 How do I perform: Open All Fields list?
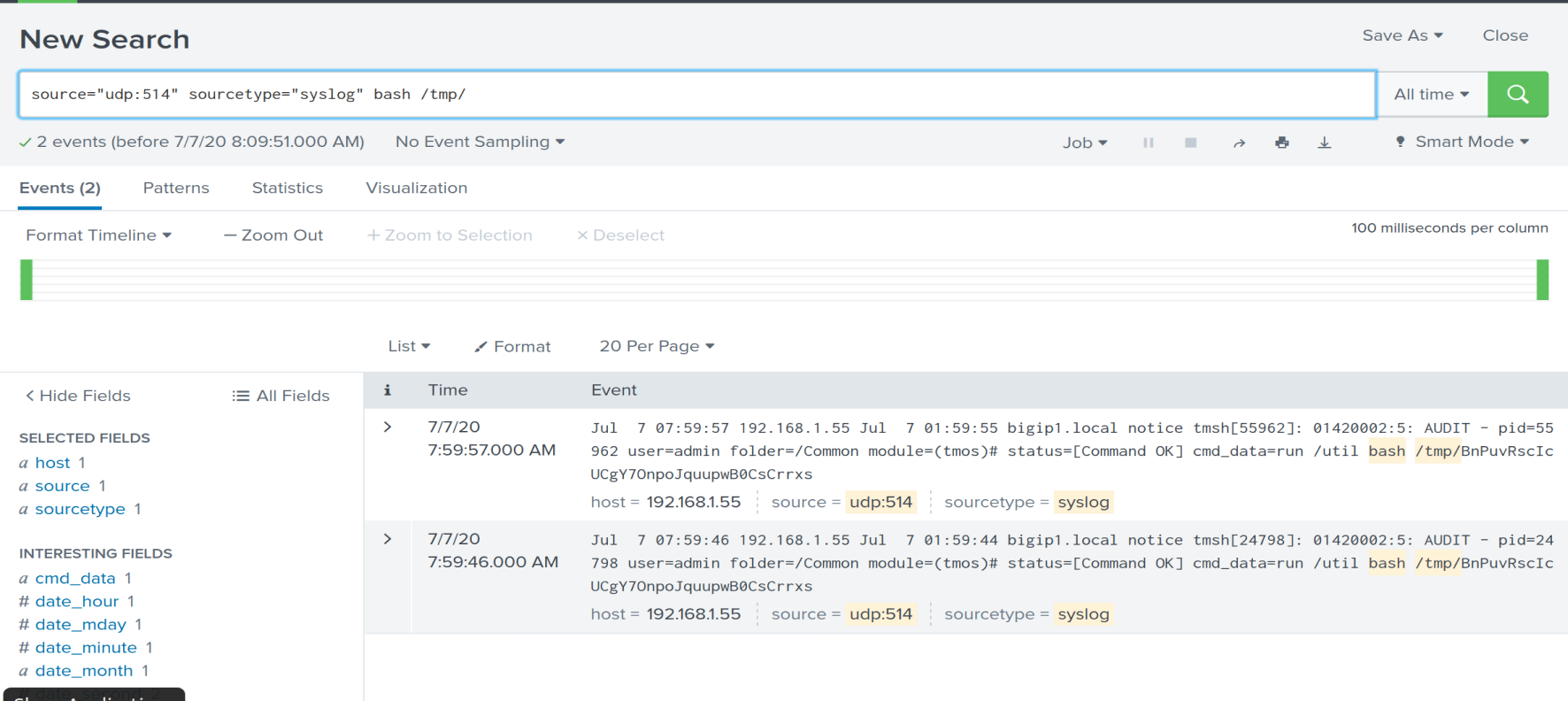[281, 396]
